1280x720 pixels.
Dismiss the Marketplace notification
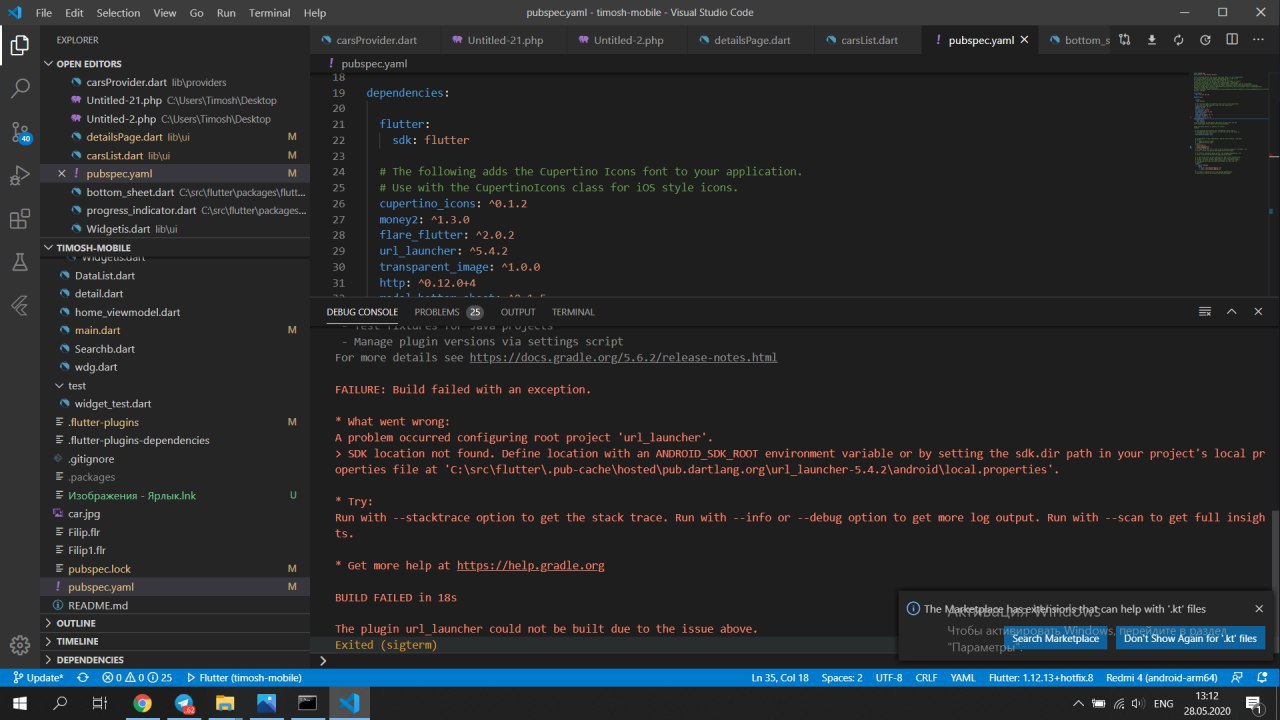pyautogui.click(x=1259, y=608)
